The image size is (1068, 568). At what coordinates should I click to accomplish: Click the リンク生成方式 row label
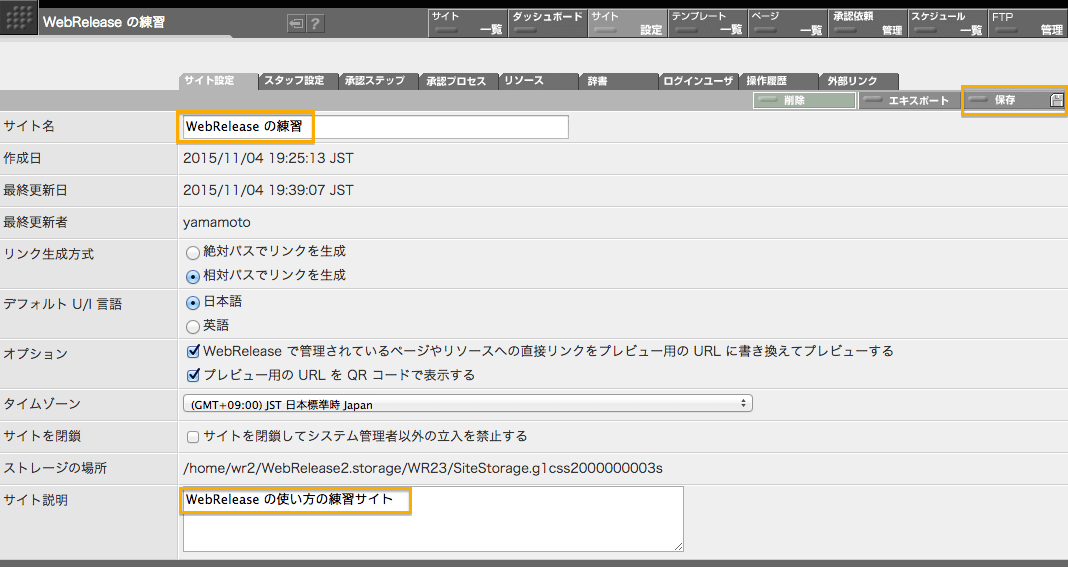click(x=48, y=254)
